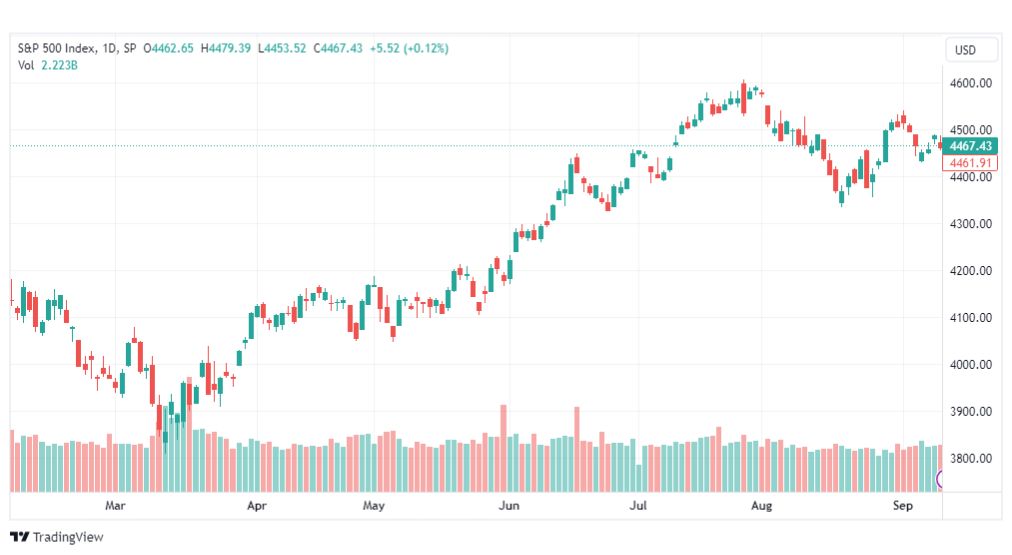Viewport: 1012px width, 555px height.
Task: Click the Sep label on time axis
Action: pyautogui.click(x=902, y=505)
